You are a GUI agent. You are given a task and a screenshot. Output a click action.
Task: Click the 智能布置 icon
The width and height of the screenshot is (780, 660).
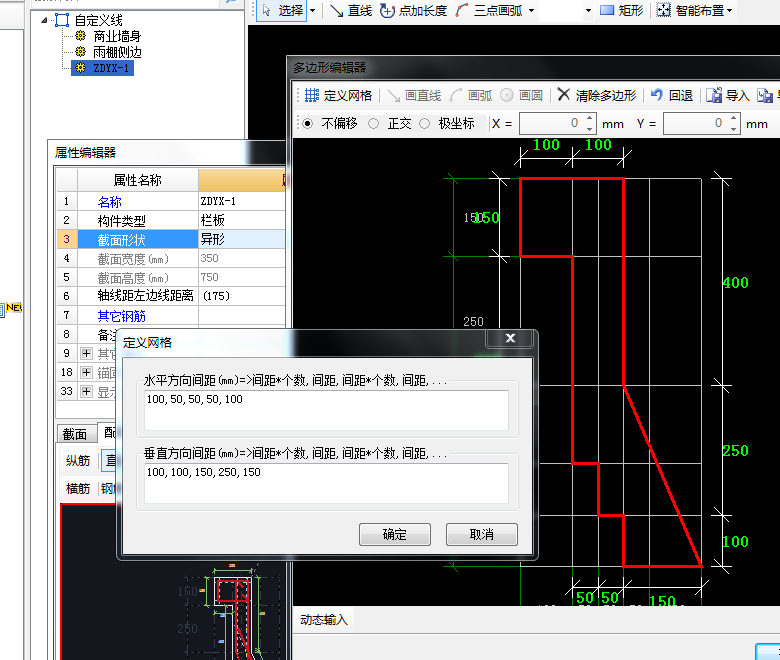663,10
